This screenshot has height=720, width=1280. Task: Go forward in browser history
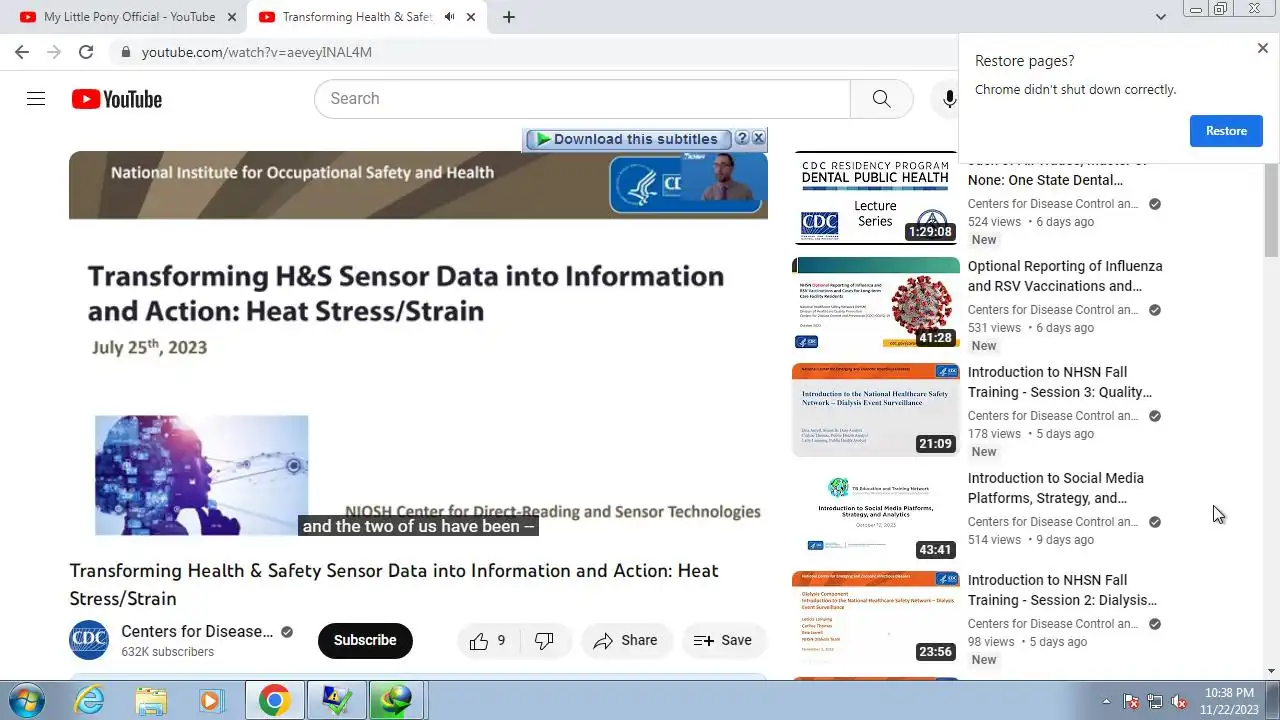pos(54,52)
